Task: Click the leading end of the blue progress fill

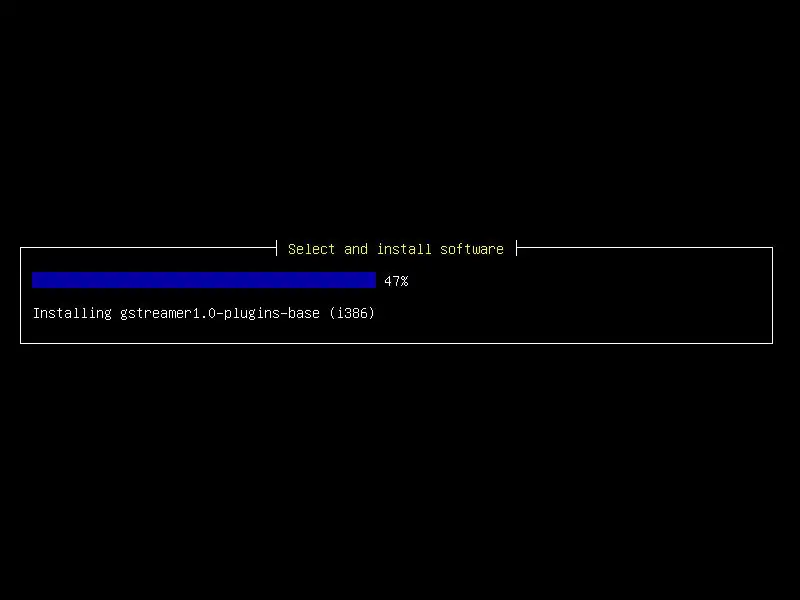Action: pyautogui.click(x=372, y=280)
